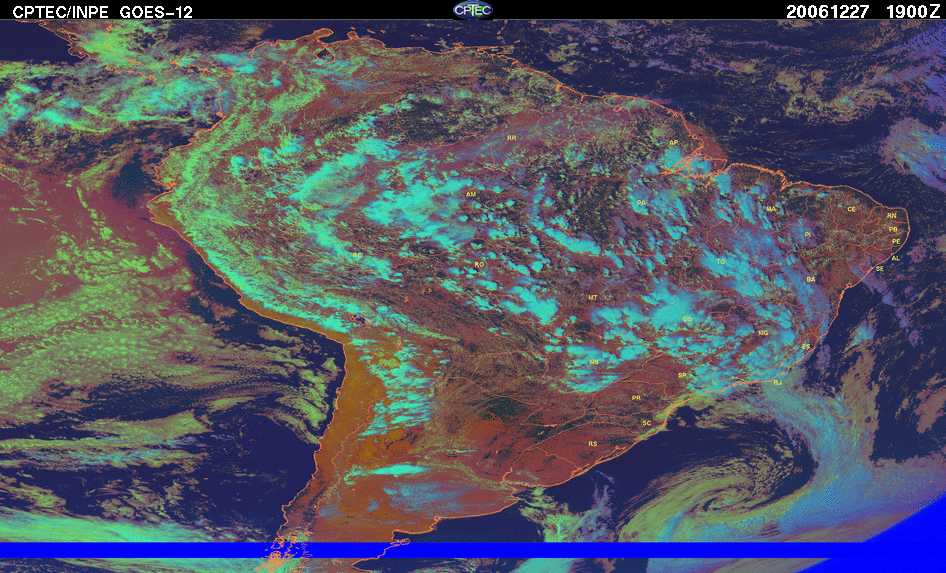This screenshot has height=573, width=946.
Task: Click the 'SP' state label
Action: (682, 375)
